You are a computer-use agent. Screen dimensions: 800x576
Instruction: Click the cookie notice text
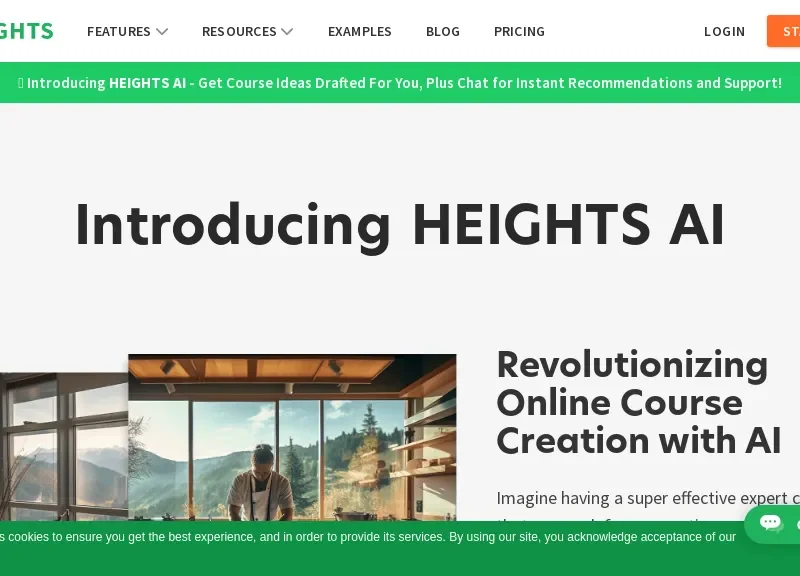[368, 537]
